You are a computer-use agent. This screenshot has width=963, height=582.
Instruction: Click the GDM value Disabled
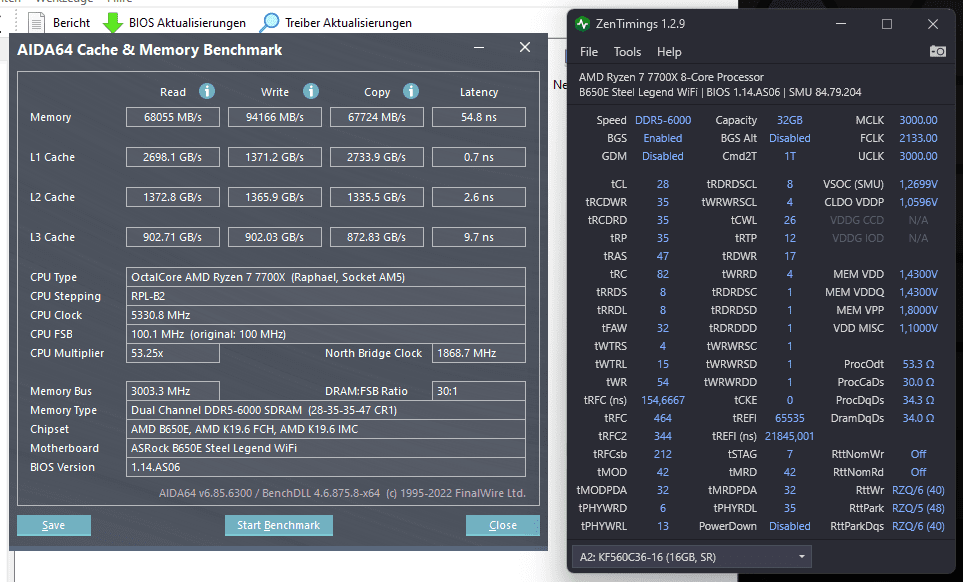(663, 156)
